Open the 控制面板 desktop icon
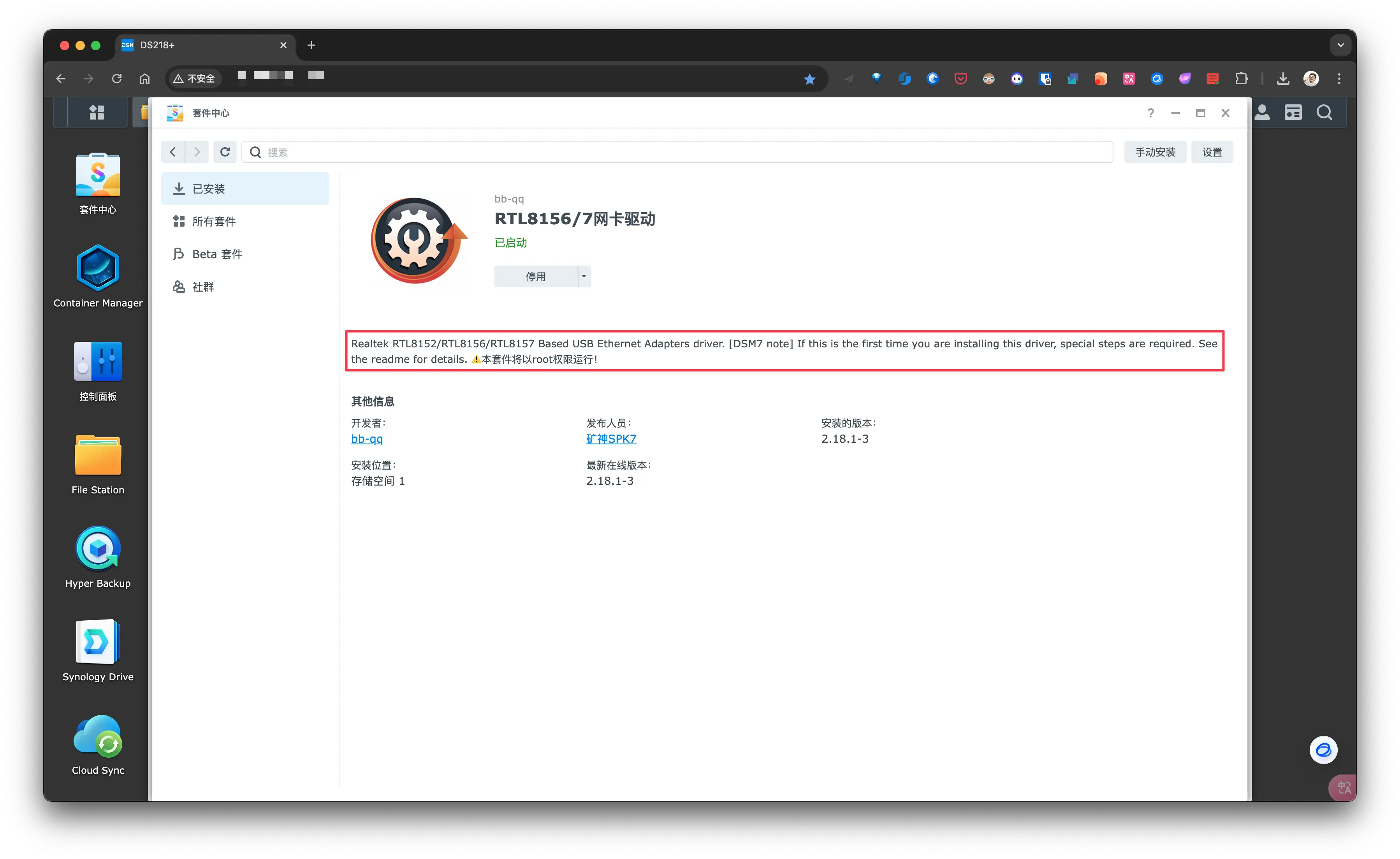 point(98,361)
